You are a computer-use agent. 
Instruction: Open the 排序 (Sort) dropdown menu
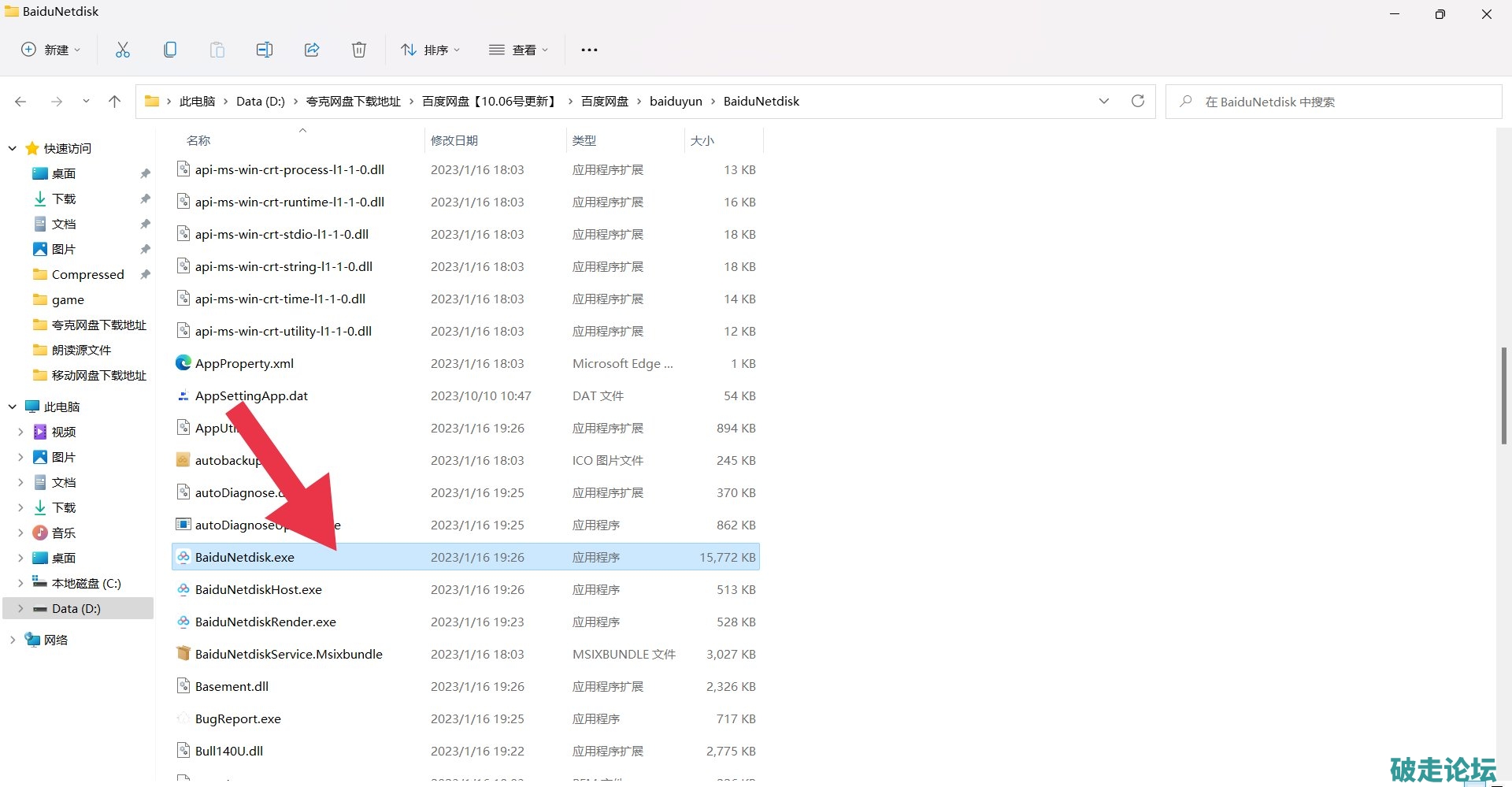[430, 50]
